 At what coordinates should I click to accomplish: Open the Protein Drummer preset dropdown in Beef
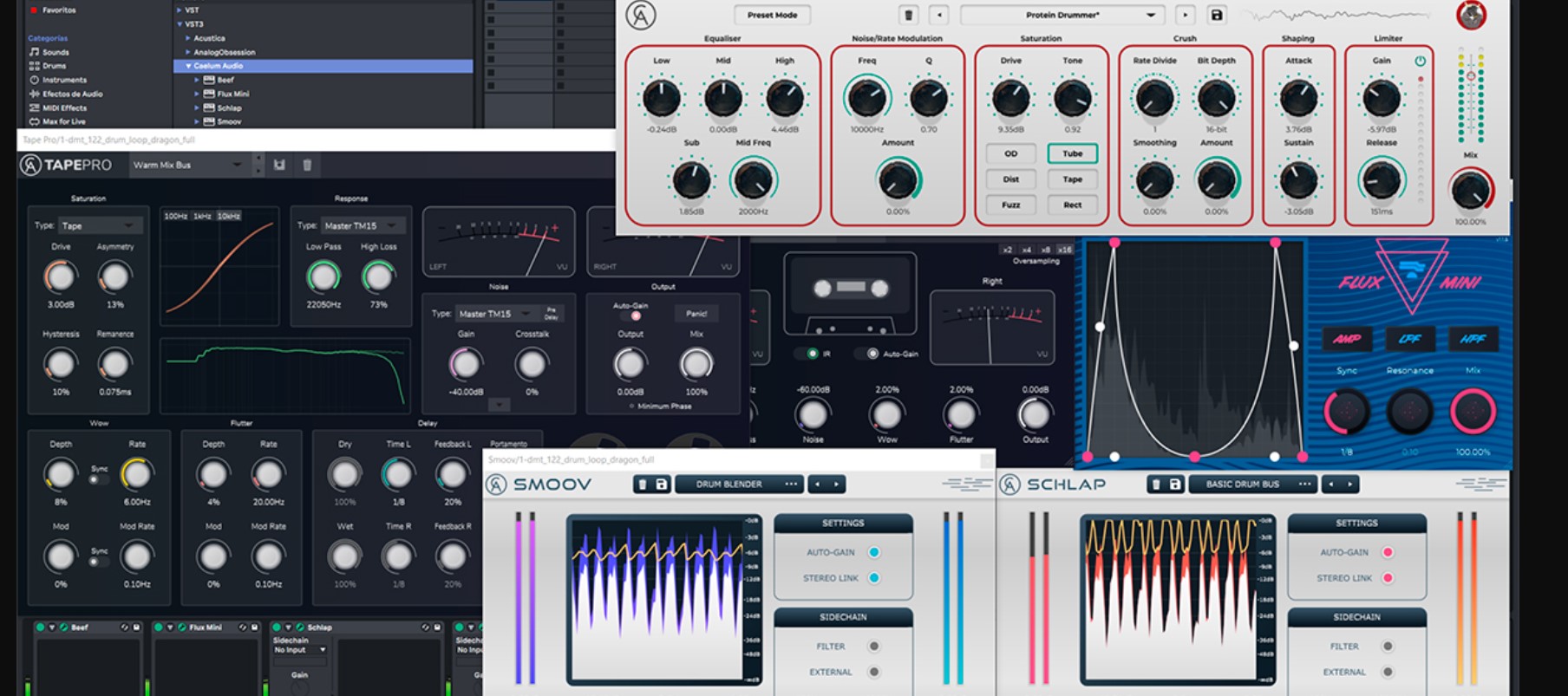tap(1062, 15)
